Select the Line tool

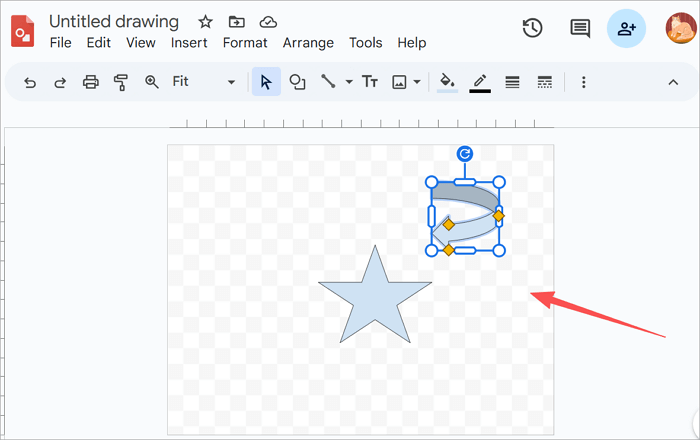pos(328,82)
